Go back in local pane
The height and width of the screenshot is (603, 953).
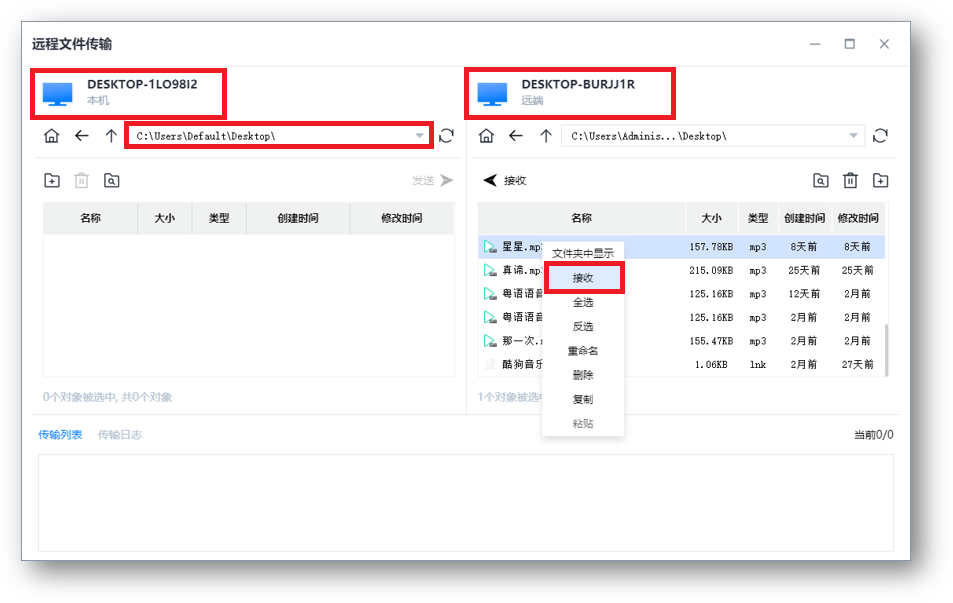click(x=81, y=136)
